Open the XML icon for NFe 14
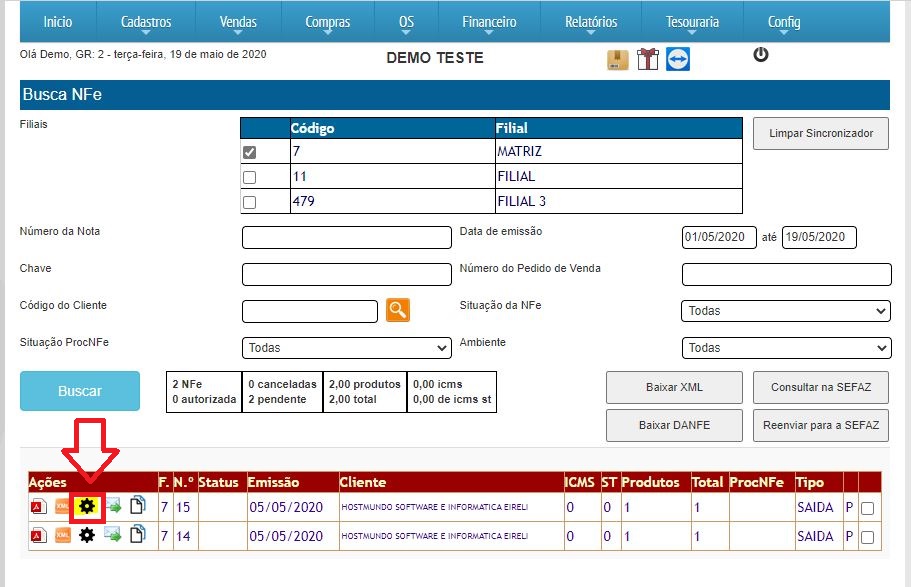 [62, 535]
